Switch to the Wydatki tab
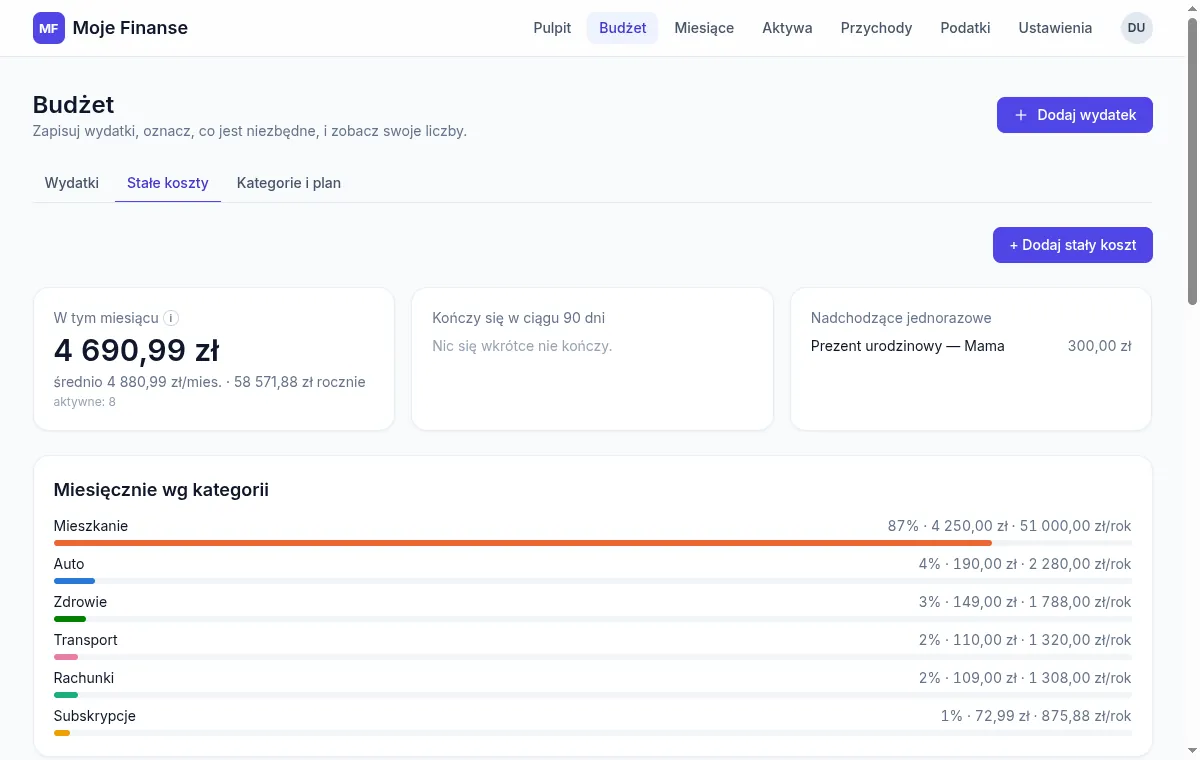The width and height of the screenshot is (1200, 760). coord(72,183)
